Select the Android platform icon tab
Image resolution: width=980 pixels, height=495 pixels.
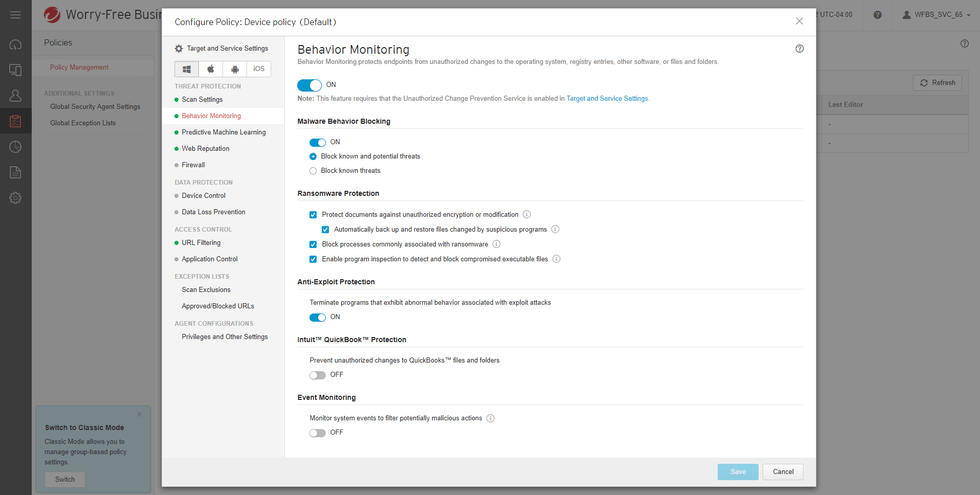click(235, 69)
